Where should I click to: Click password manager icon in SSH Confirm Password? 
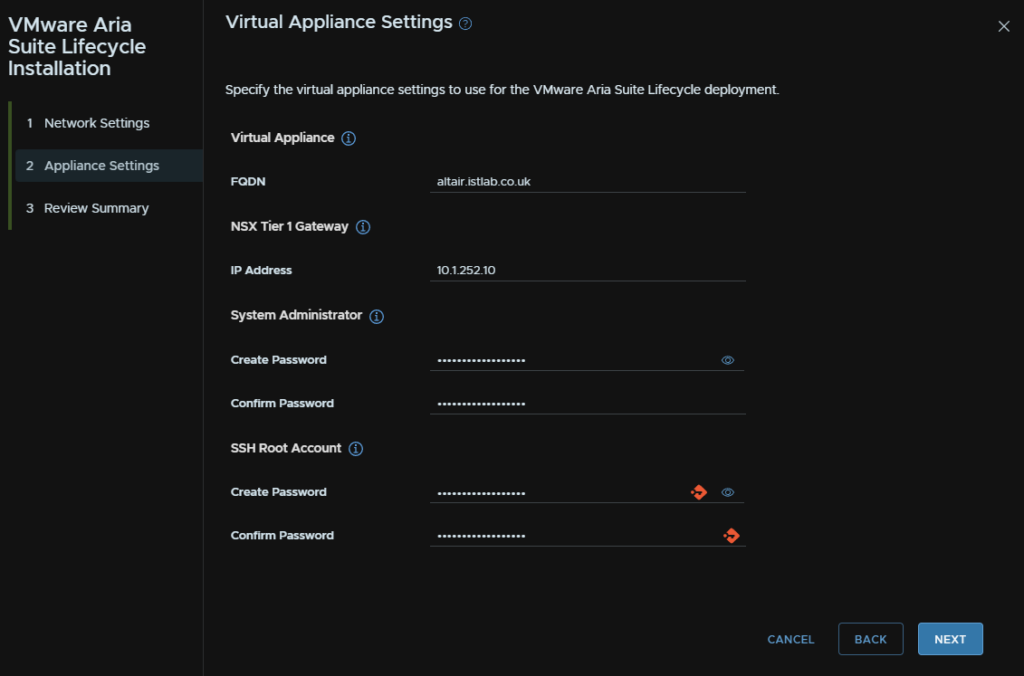[x=731, y=536]
